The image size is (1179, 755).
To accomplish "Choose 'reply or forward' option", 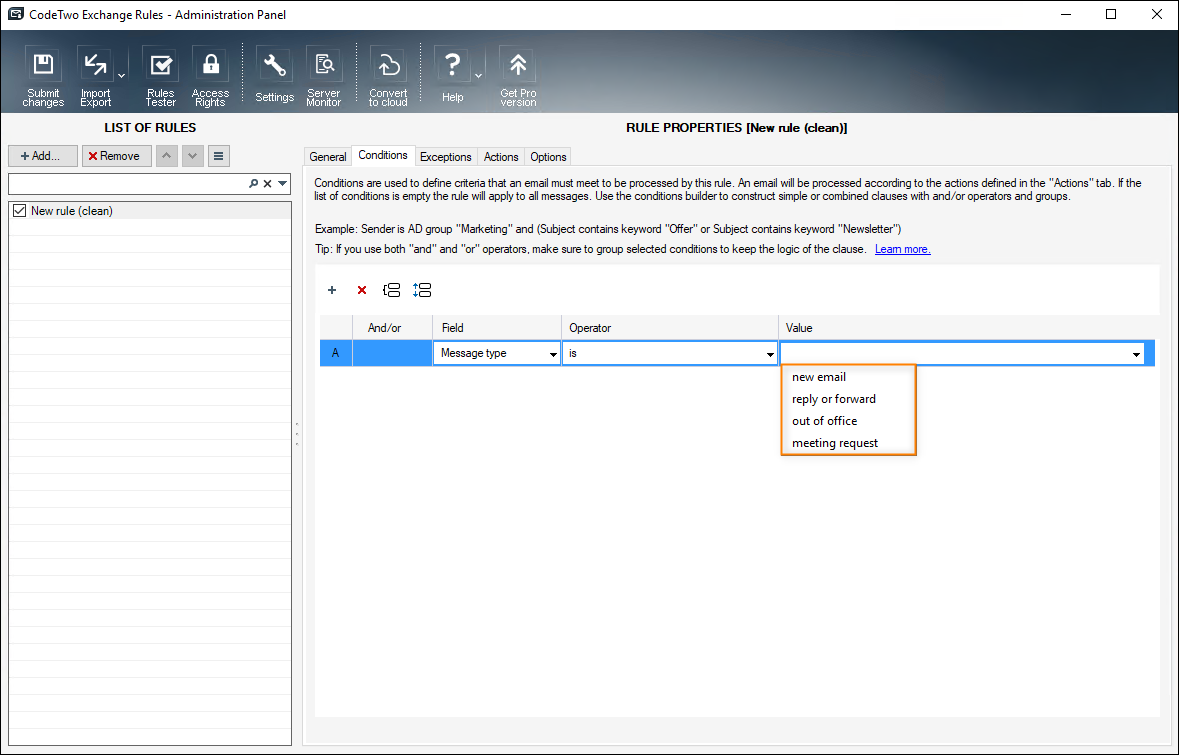I will click(834, 399).
